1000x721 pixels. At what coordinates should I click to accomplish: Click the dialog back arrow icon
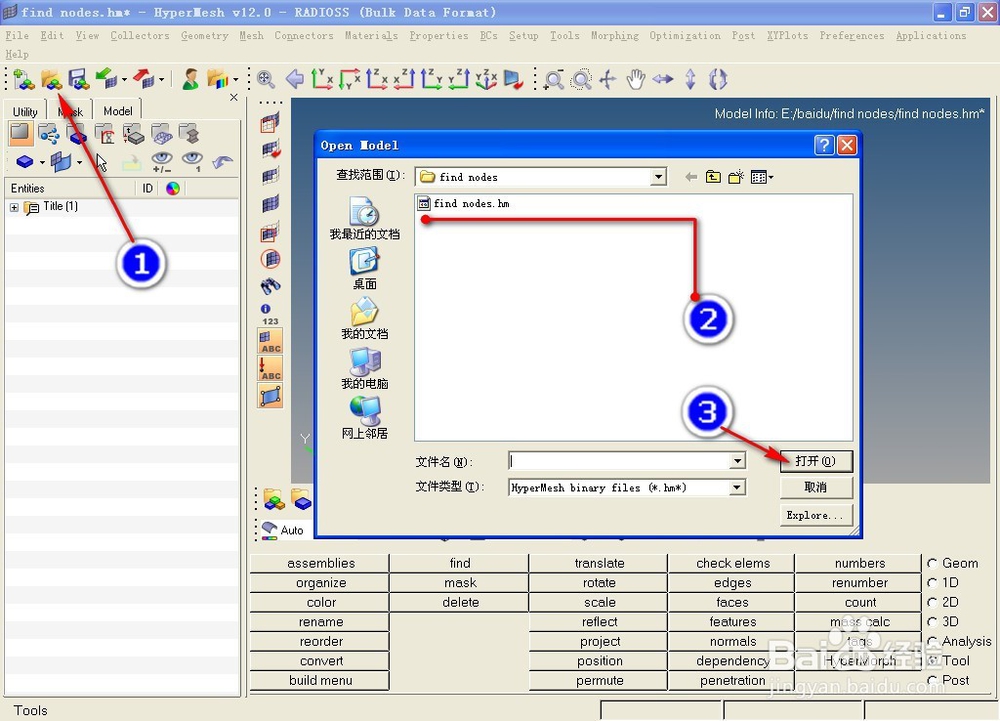coord(691,177)
